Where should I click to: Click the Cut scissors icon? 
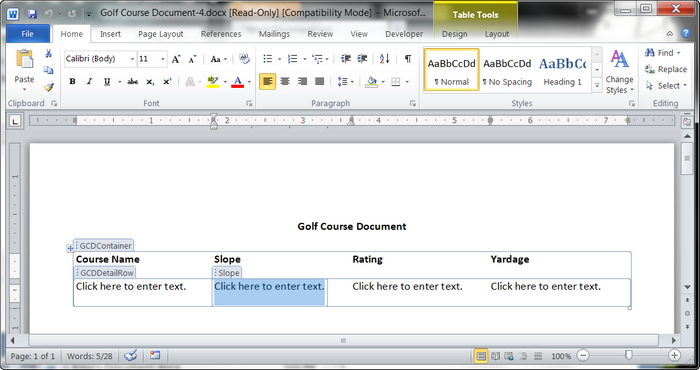pos(49,54)
